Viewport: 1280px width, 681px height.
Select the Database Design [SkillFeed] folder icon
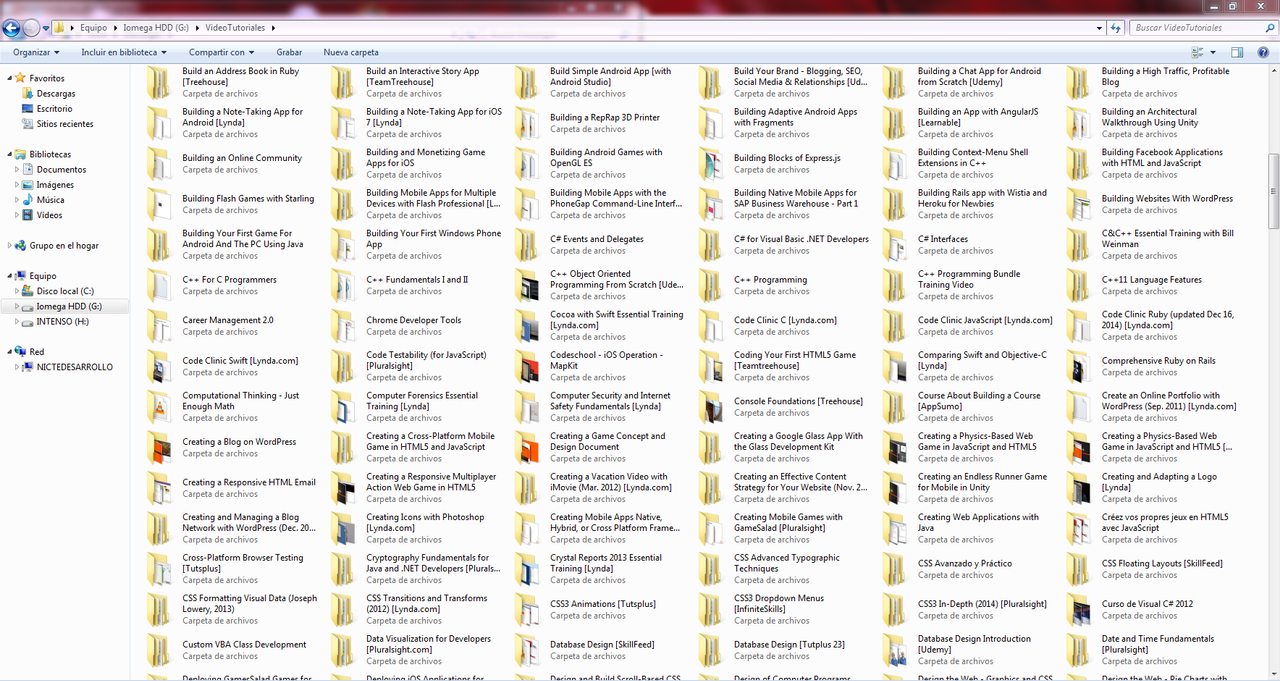tap(527, 650)
